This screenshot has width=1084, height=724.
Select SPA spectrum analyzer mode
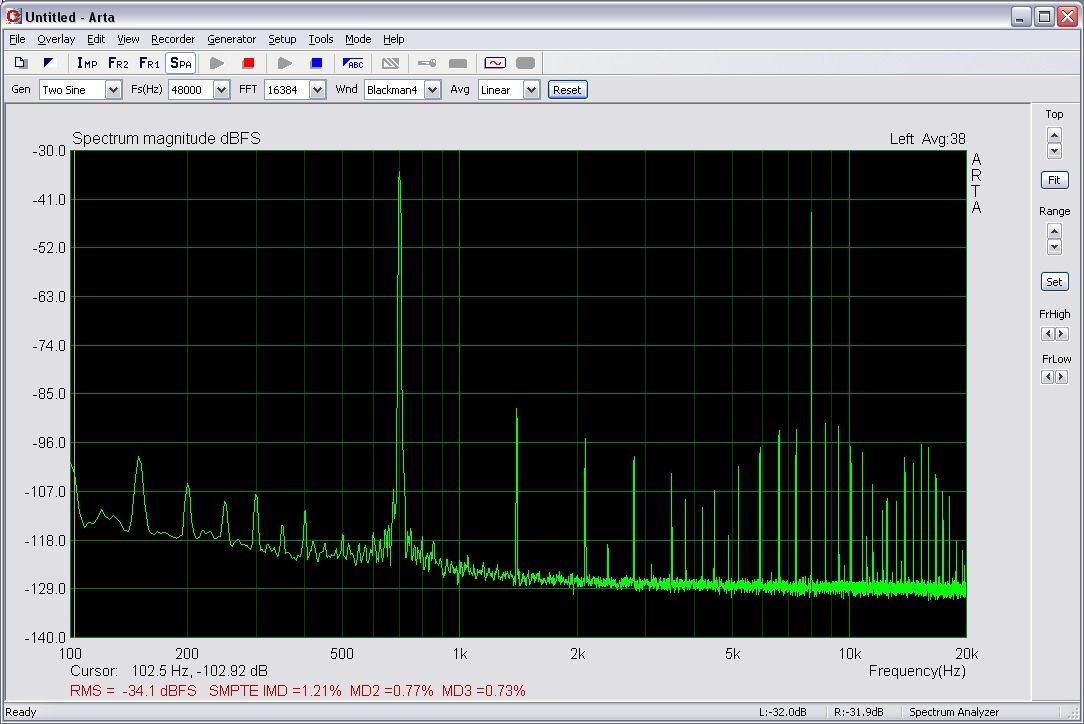(180, 63)
